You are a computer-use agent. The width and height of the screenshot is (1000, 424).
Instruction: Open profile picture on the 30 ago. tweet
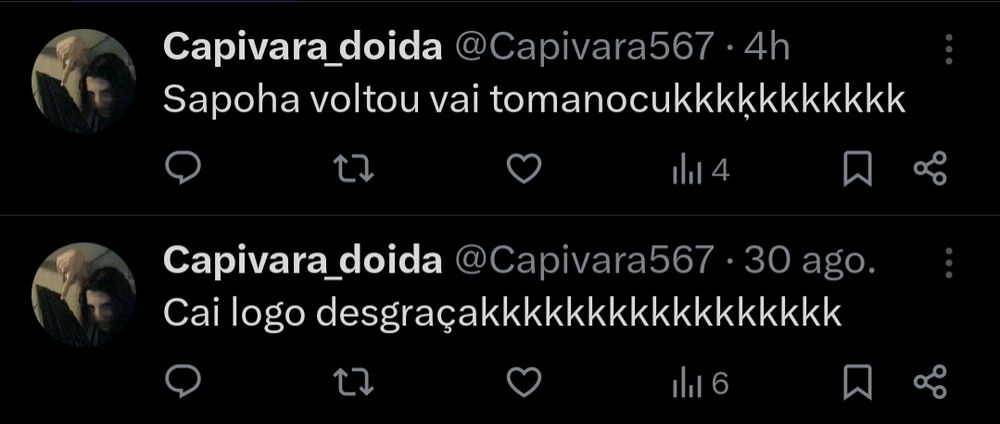tap(84, 295)
